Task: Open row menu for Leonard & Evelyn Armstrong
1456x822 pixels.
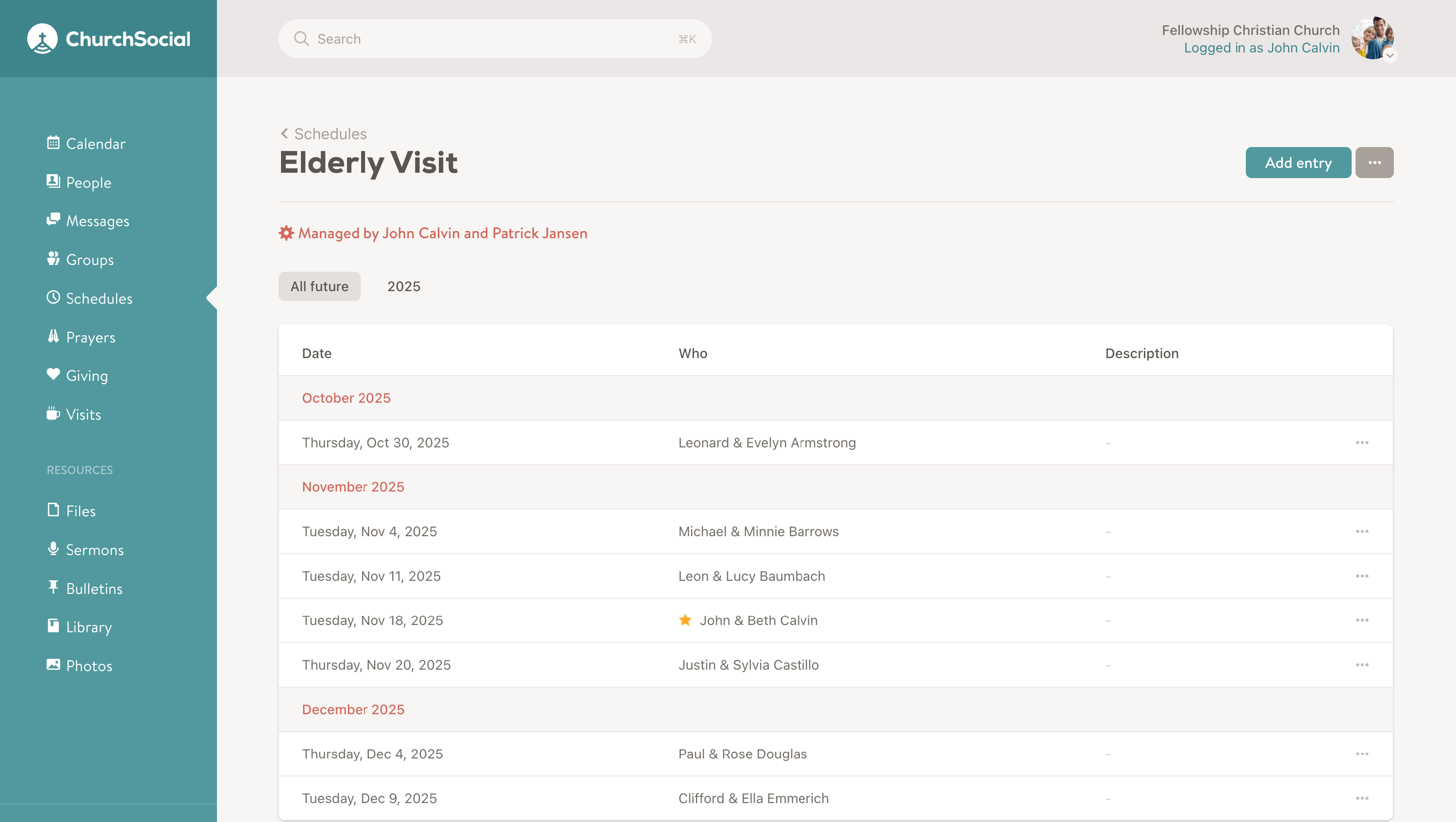Action: pyautogui.click(x=1362, y=443)
